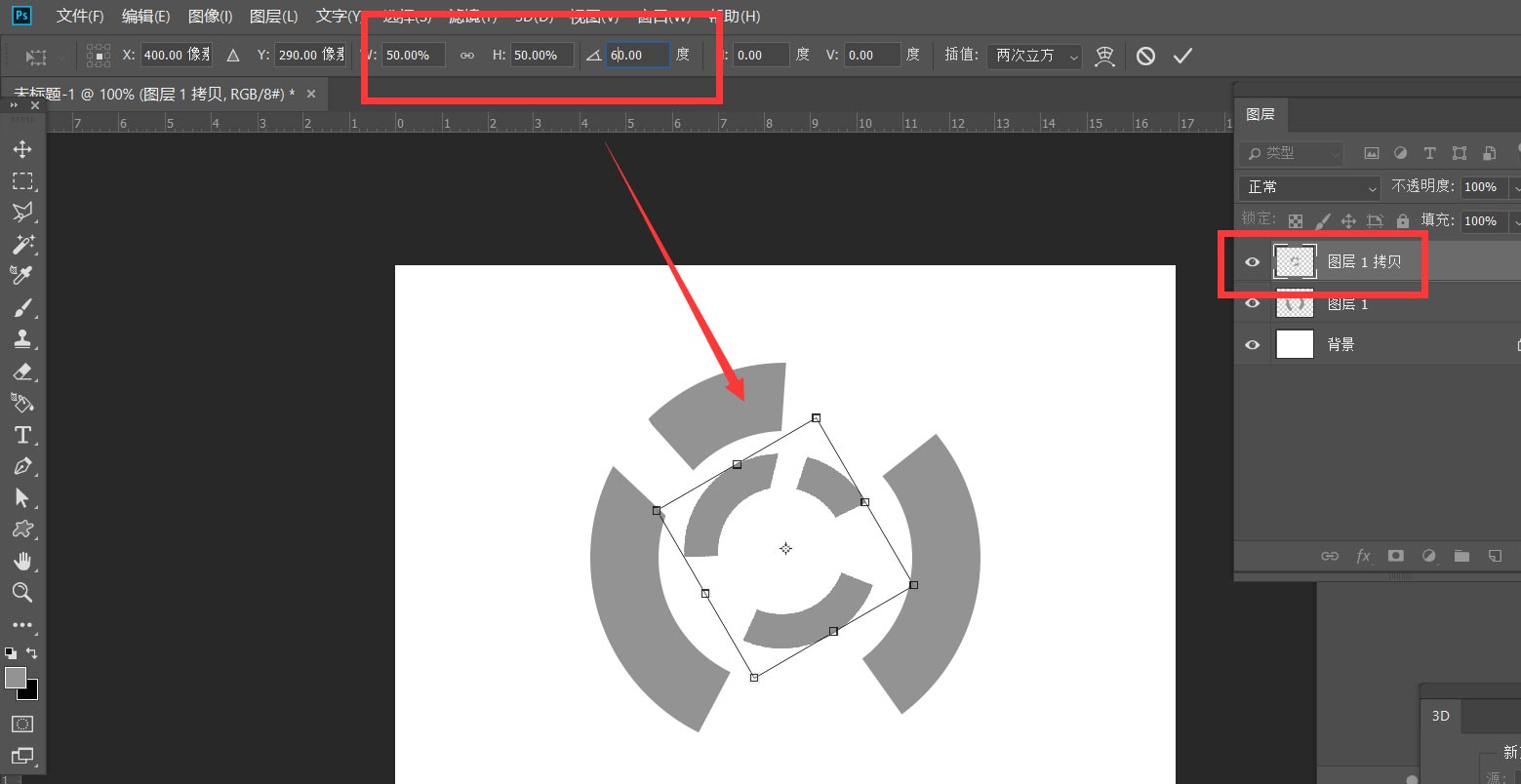Swap foreground and background colors
This screenshot has width=1521, height=784.
pos(32,653)
